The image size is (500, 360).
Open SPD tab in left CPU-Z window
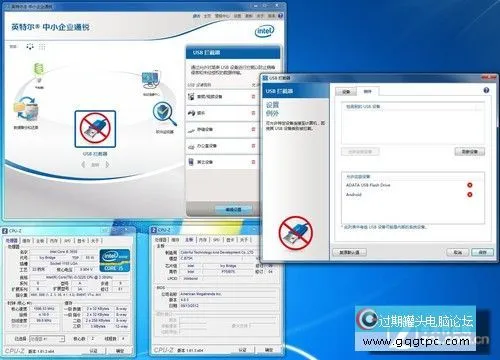pyautogui.click(x=67, y=241)
